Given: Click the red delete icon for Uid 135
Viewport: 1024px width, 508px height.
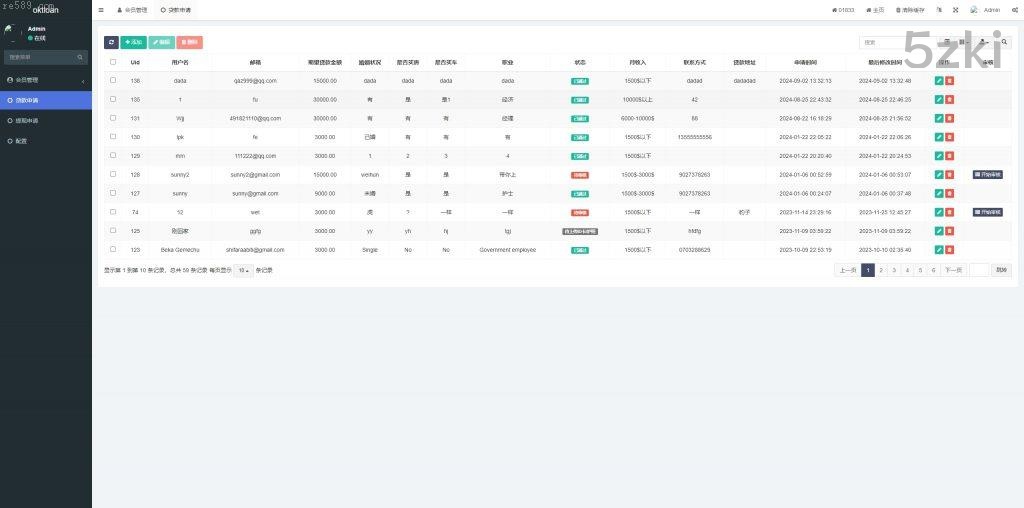Looking at the screenshot, I should pyautogui.click(x=950, y=99).
